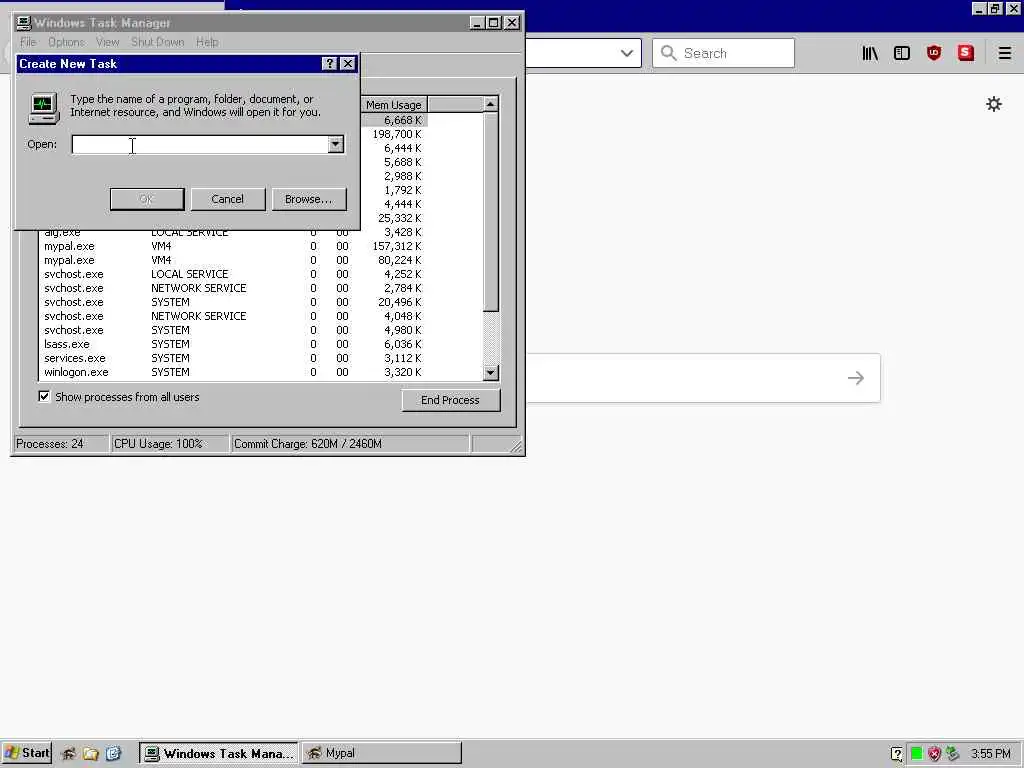This screenshot has height=768, width=1024.
Task: Click the uBlock Origin shield icon
Action: pos(934,53)
